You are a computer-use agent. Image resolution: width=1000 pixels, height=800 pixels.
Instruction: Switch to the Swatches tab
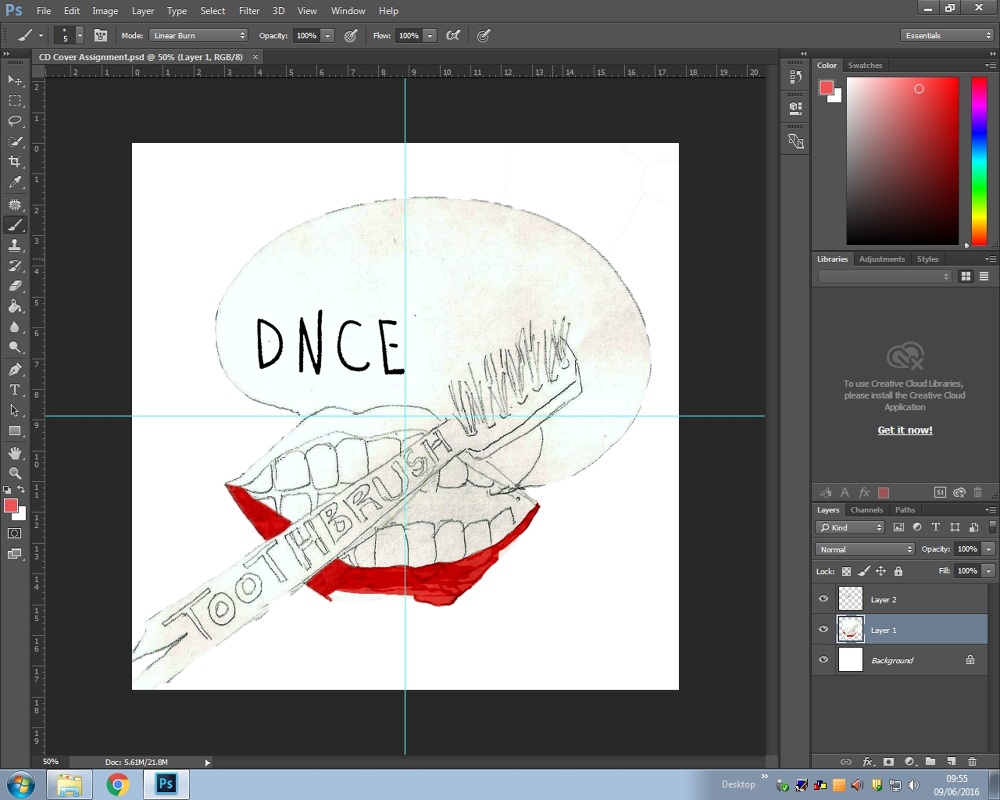pos(865,65)
